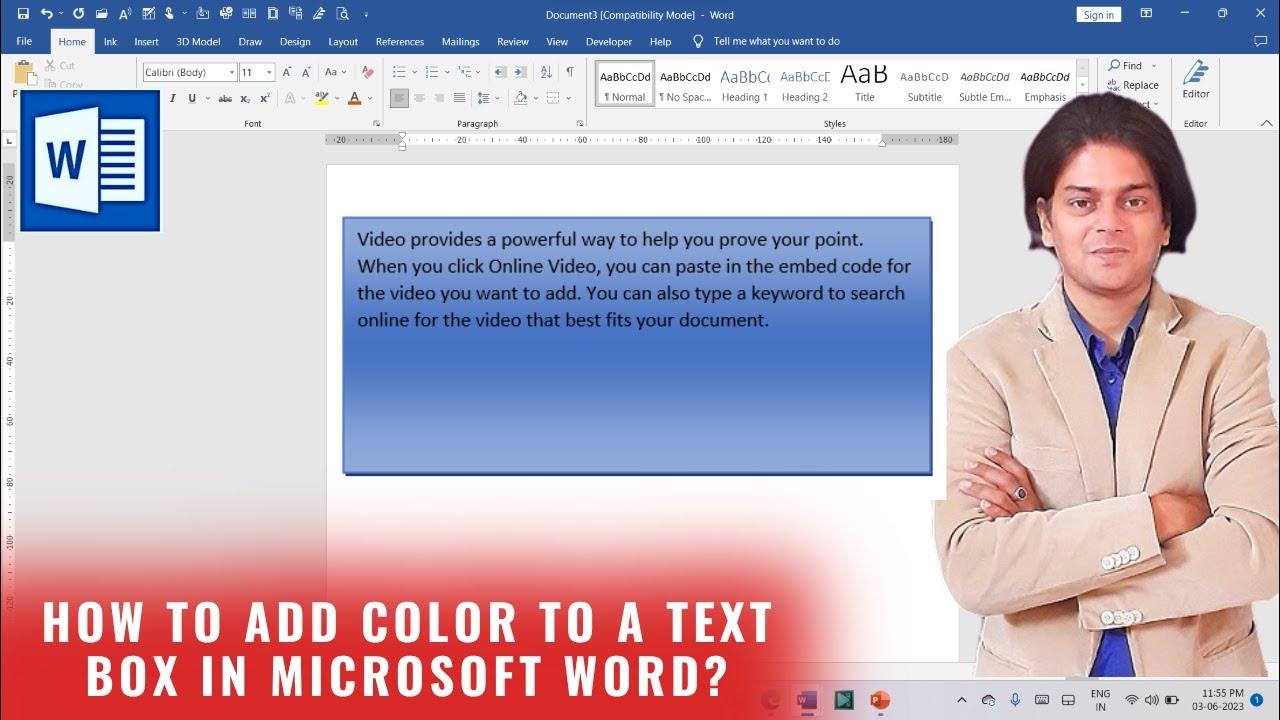The image size is (1280, 720).
Task: Center align the paragraph
Action: (419, 98)
